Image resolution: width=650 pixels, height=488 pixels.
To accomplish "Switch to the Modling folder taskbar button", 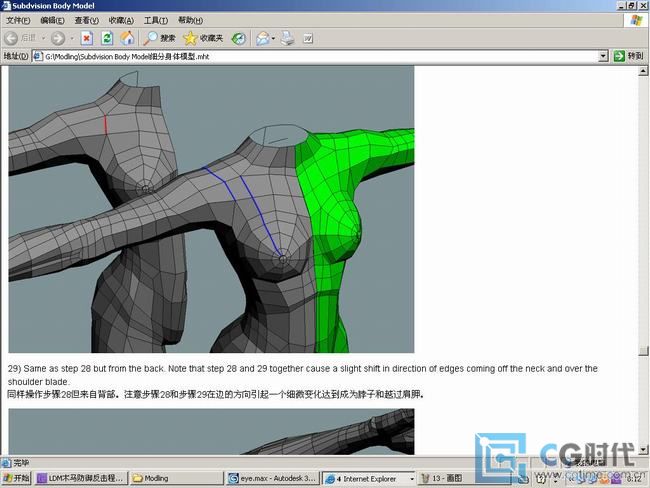I will click(176, 478).
